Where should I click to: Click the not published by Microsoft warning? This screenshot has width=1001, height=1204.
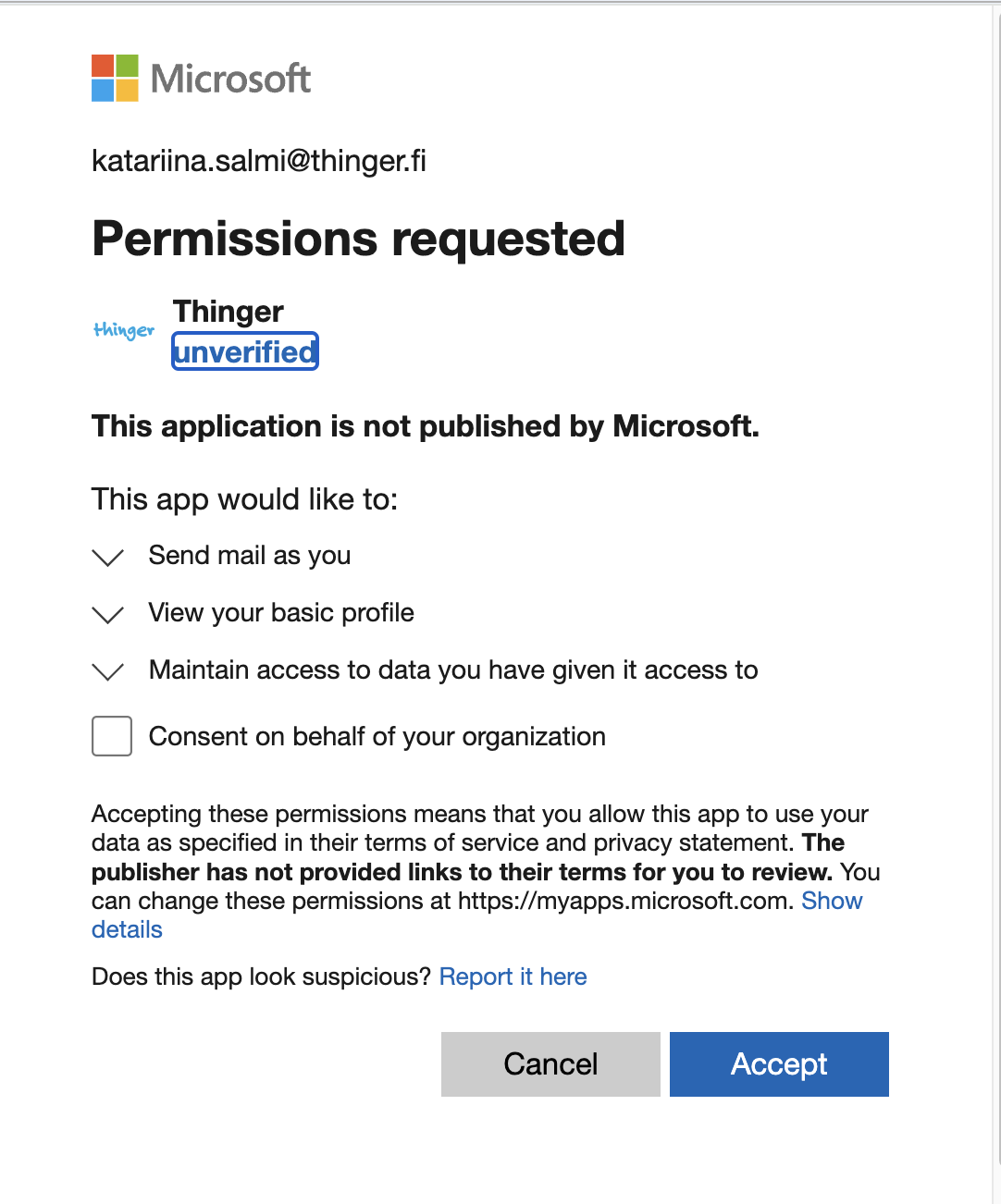click(426, 426)
